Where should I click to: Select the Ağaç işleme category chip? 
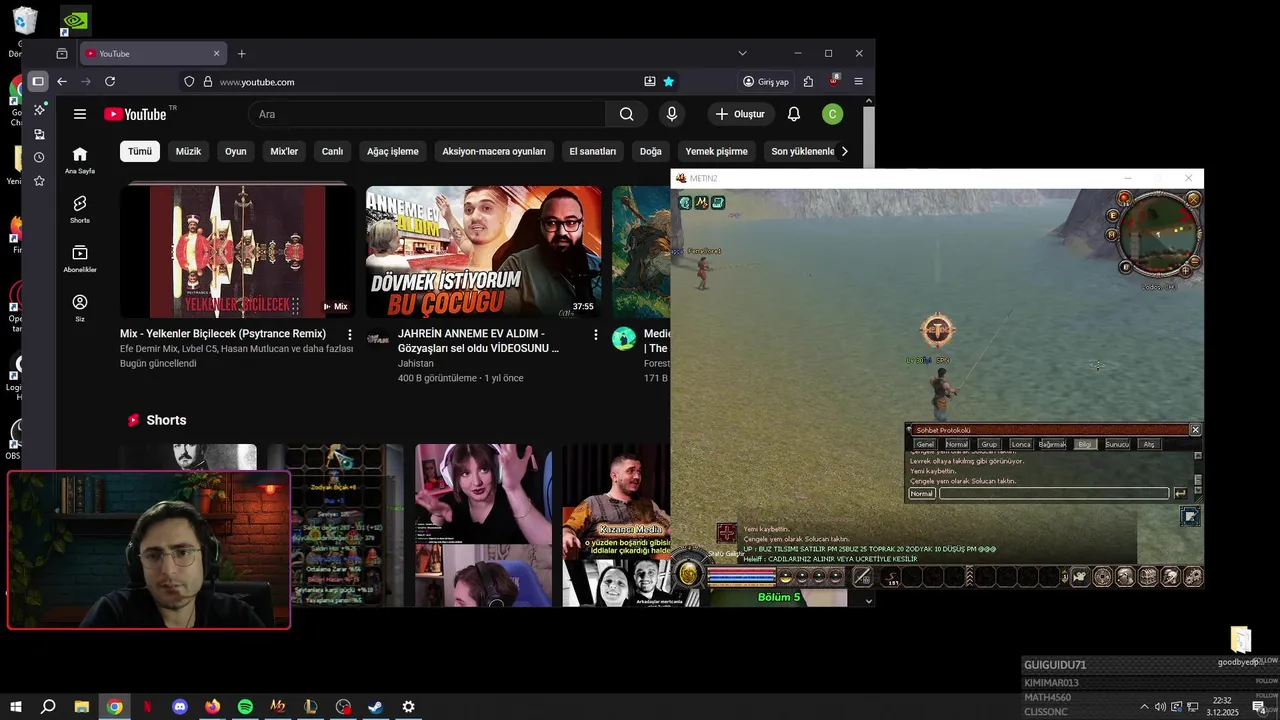click(393, 152)
